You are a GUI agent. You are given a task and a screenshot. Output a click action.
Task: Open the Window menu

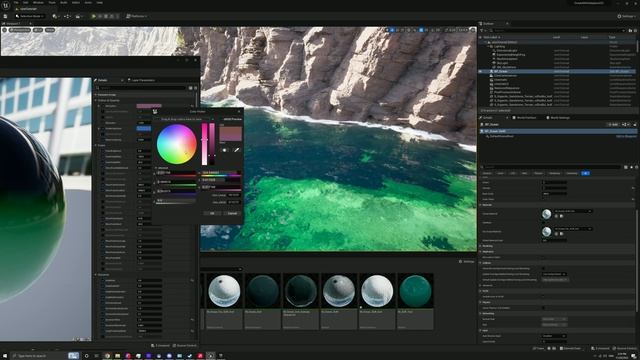38,2
